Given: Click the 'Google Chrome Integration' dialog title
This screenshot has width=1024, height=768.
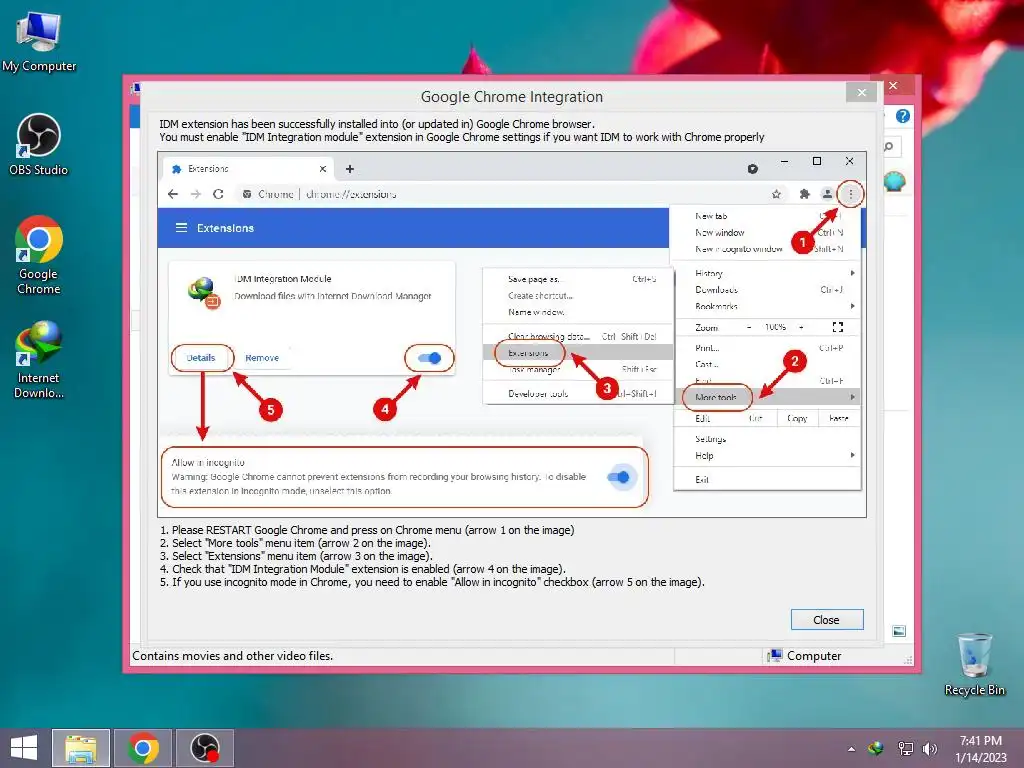Looking at the screenshot, I should (x=511, y=97).
